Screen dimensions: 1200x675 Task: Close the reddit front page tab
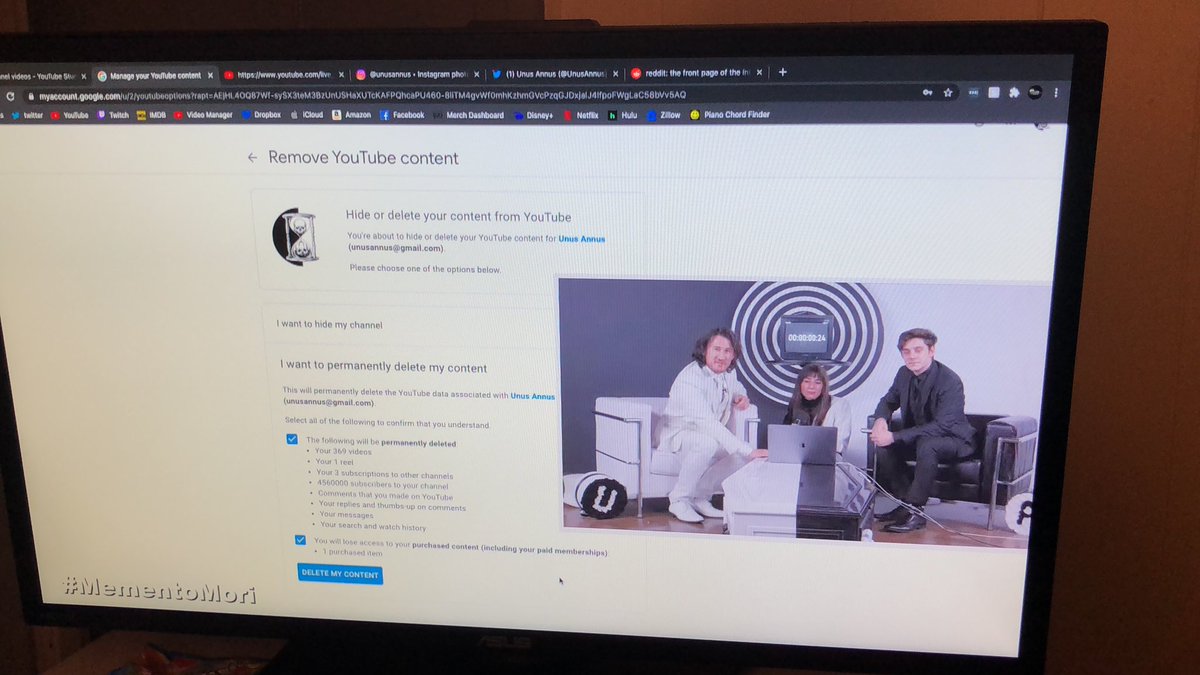coord(761,73)
